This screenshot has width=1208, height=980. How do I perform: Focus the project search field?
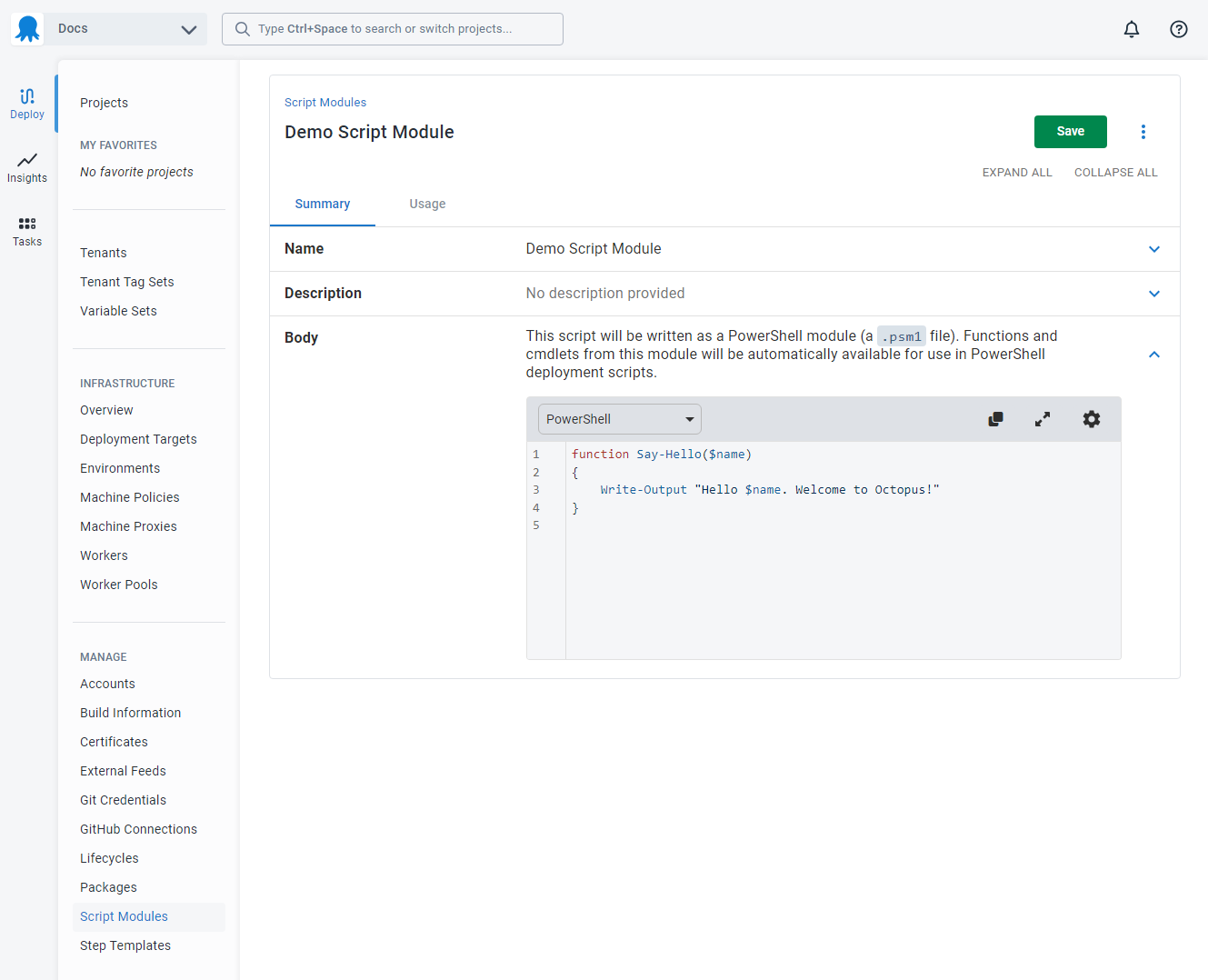pyautogui.click(x=393, y=29)
